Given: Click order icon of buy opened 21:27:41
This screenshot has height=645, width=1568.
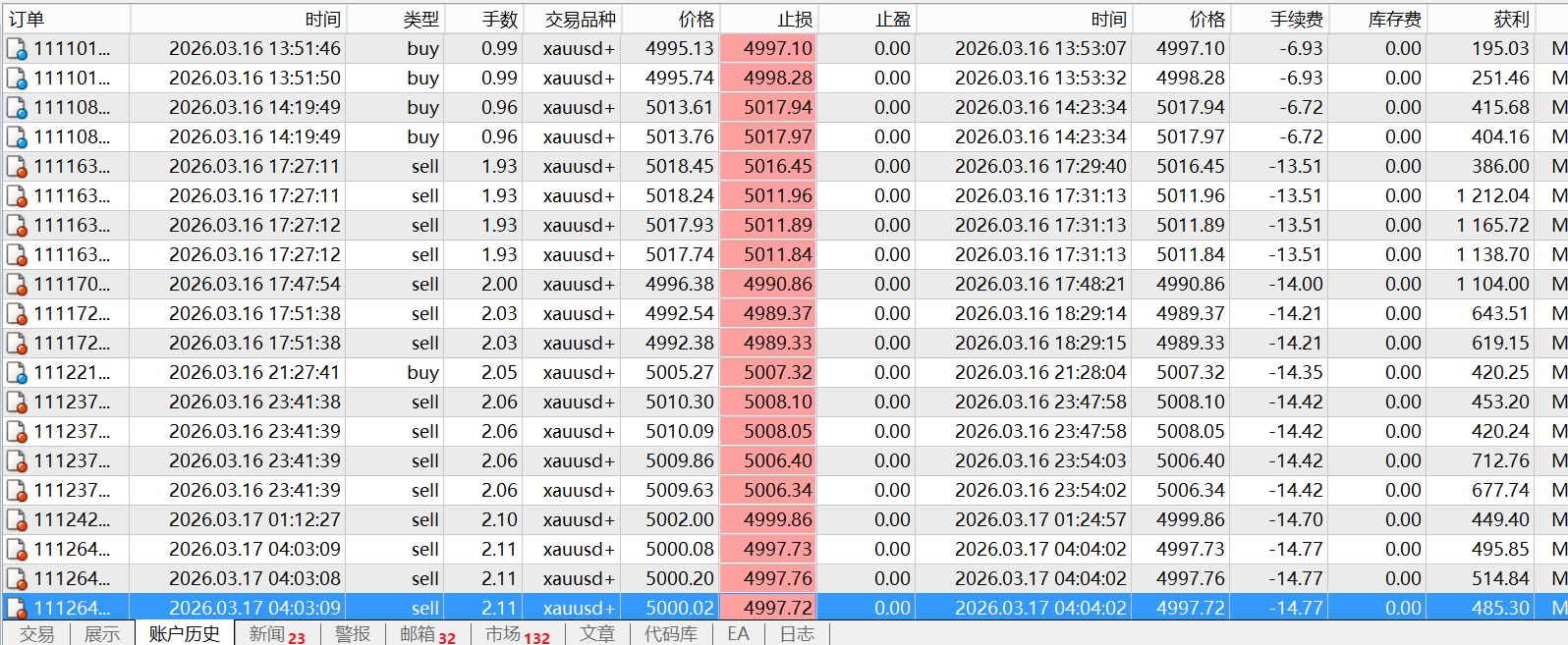Looking at the screenshot, I should tap(17, 372).
